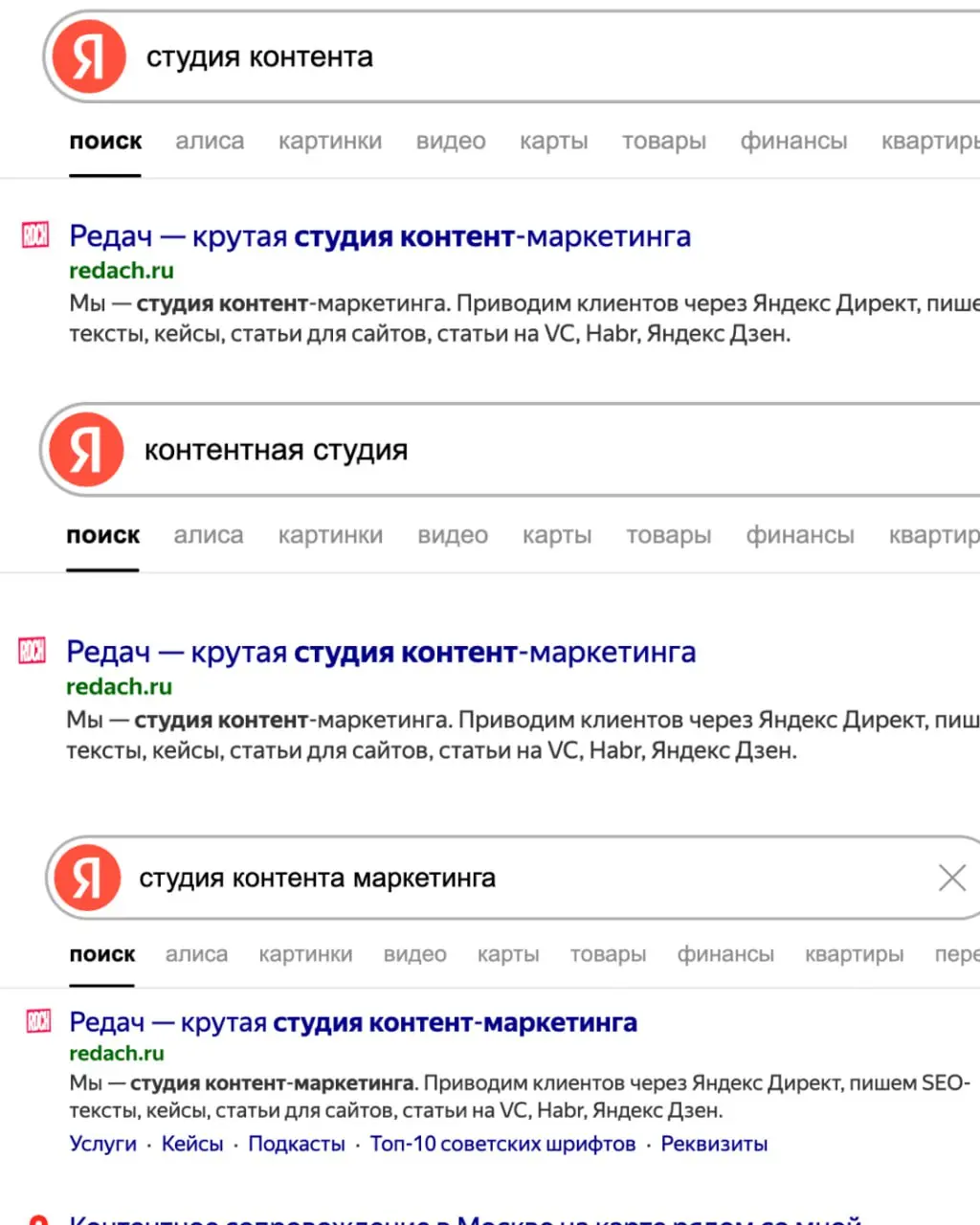Screen dimensions: 980x1225
Task: Click redach.ru URL in topmost 'студия контента' block
Action: point(122,271)
